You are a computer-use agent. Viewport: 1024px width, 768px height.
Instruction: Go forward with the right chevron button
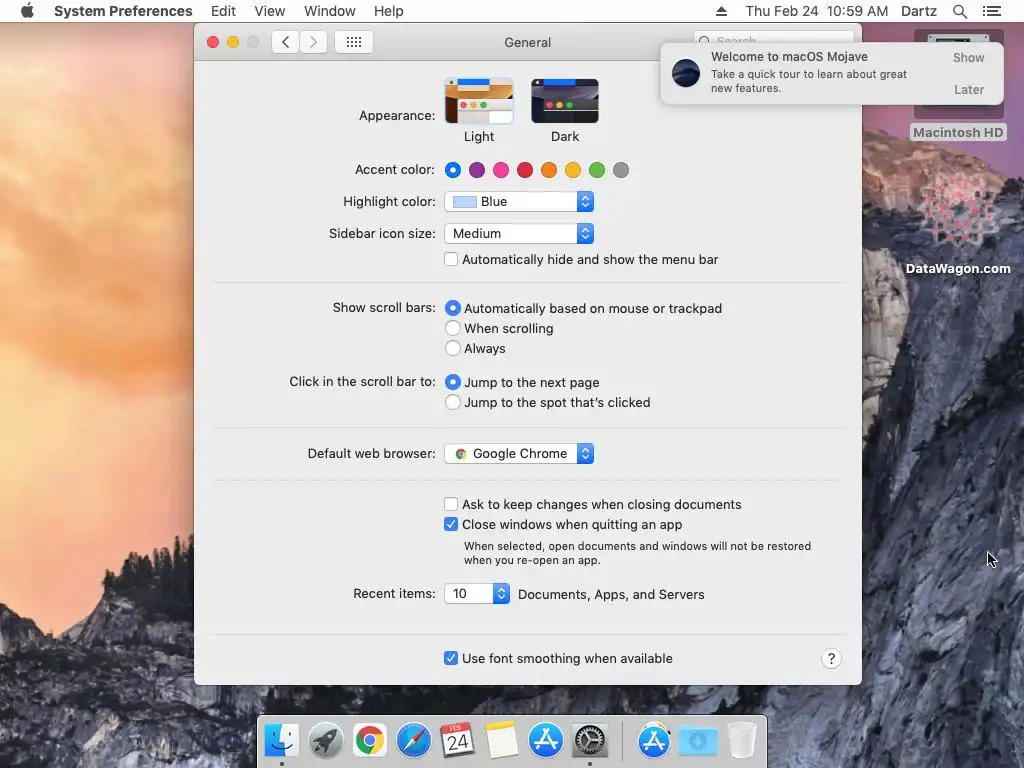(x=313, y=42)
